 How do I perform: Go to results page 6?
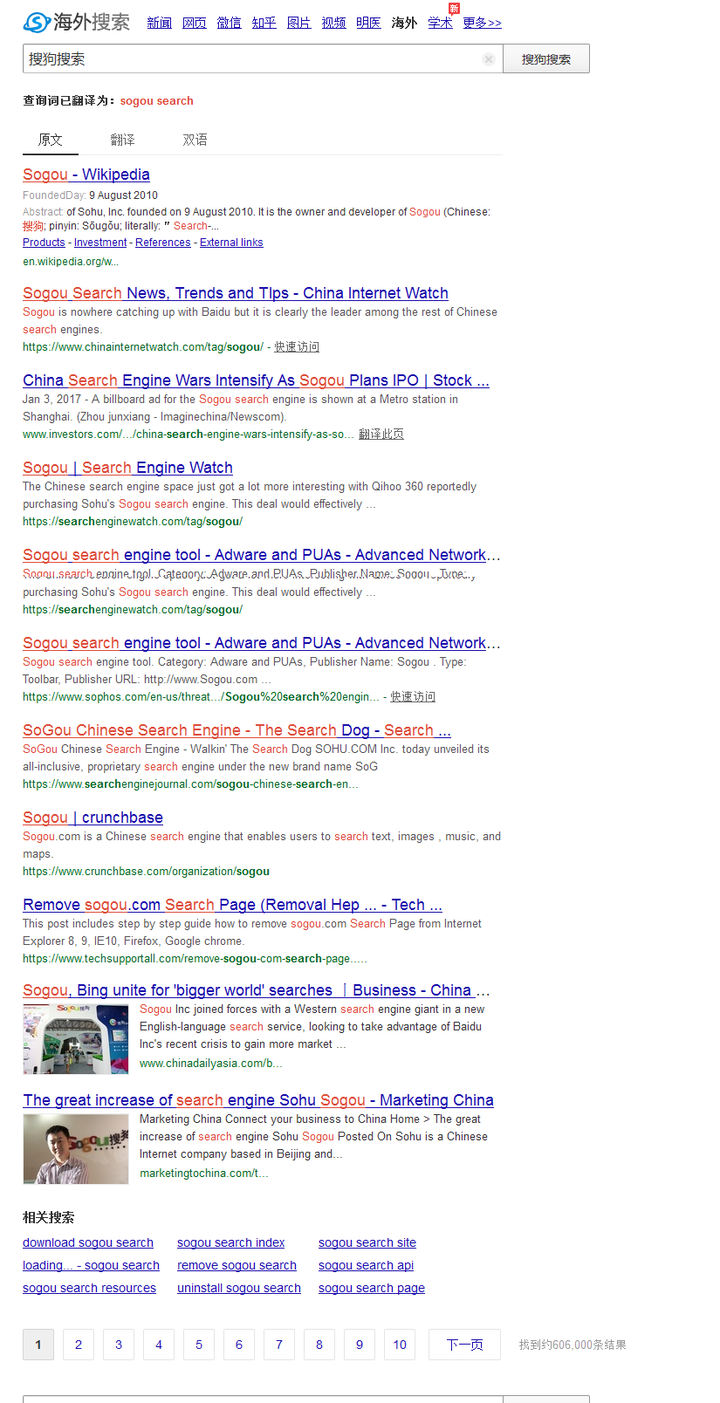pos(238,1344)
